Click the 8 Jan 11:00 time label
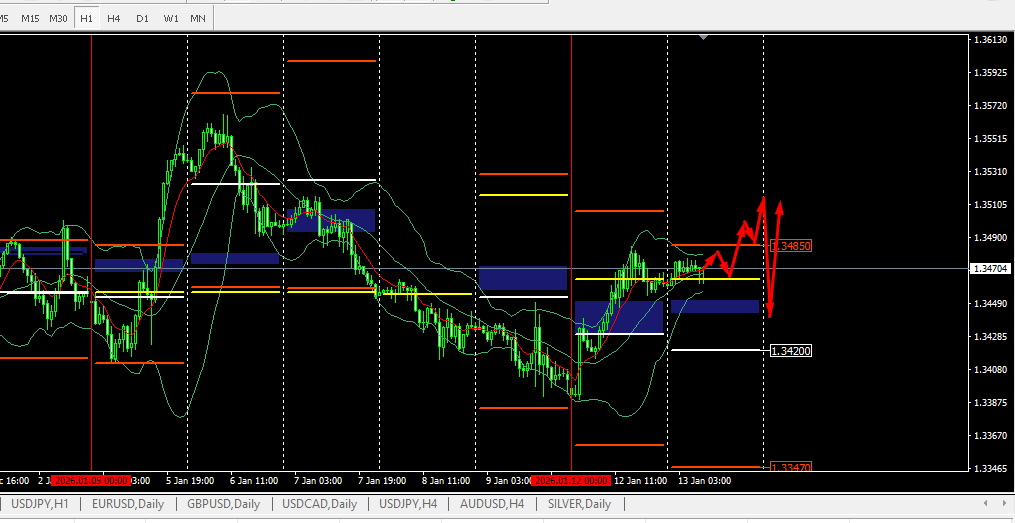 (x=445, y=481)
